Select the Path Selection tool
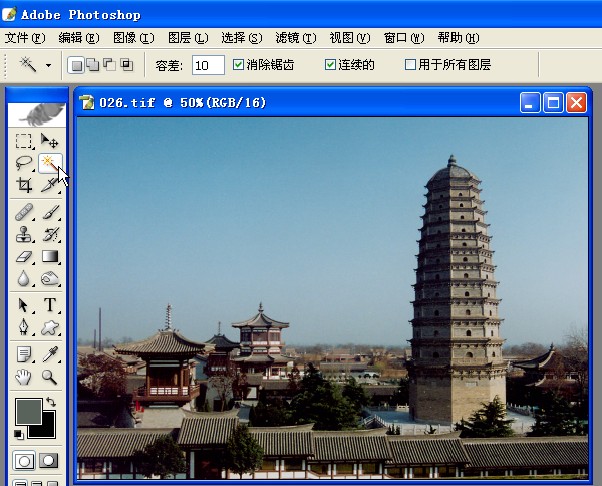Image resolution: width=602 pixels, height=486 pixels. [x=24, y=305]
